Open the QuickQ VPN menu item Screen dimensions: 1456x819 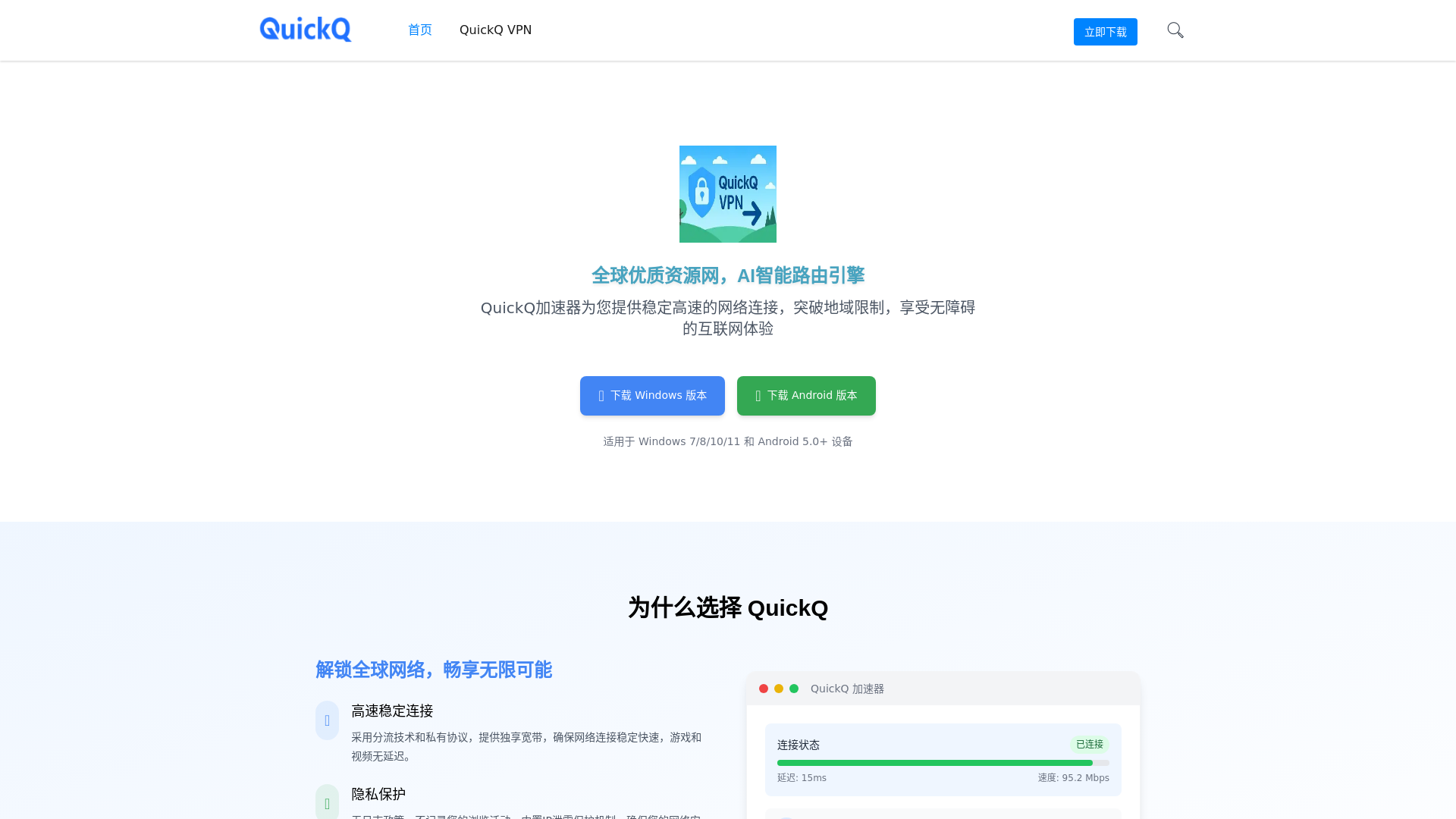(495, 30)
